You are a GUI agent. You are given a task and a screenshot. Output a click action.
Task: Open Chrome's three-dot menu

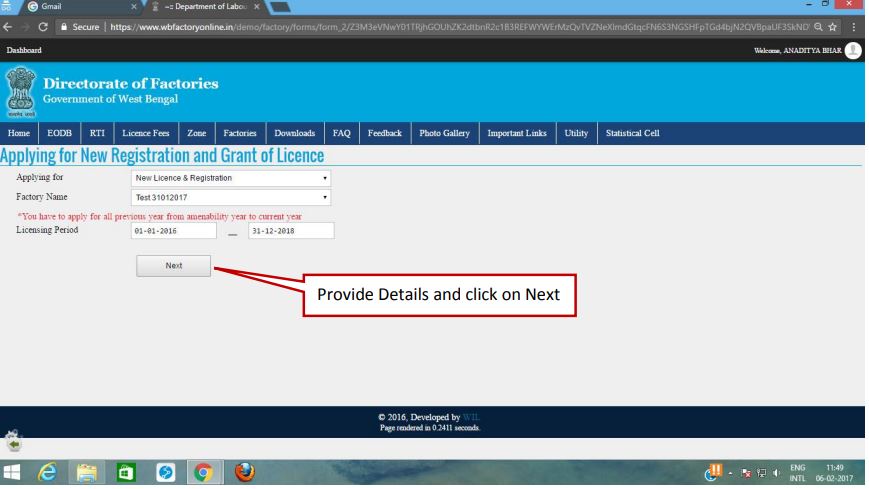tap(854, 27)
